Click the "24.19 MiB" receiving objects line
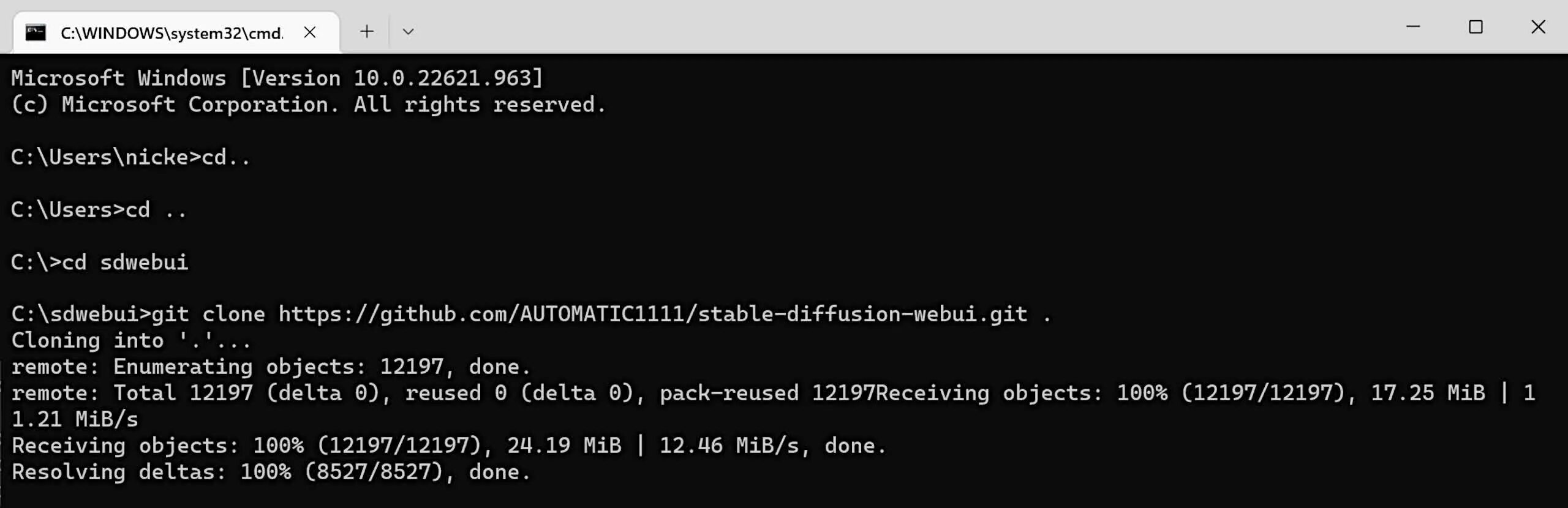 coord(448,446)
